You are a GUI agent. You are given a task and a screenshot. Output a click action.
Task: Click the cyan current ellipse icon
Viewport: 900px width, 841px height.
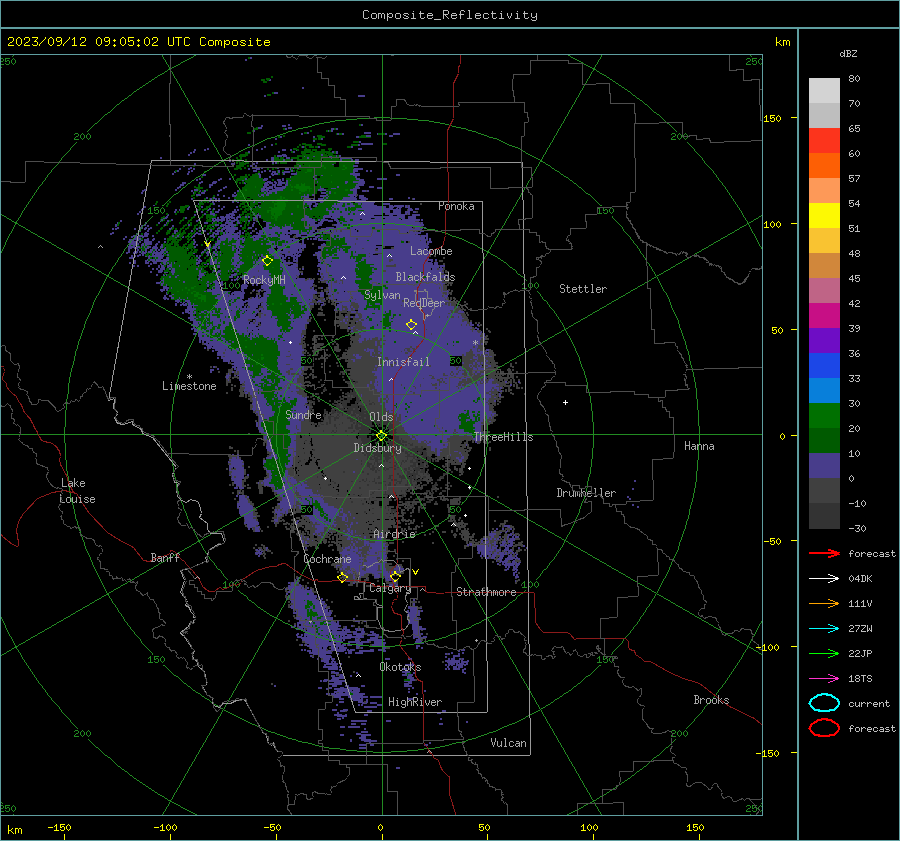[x=824, y=703]
